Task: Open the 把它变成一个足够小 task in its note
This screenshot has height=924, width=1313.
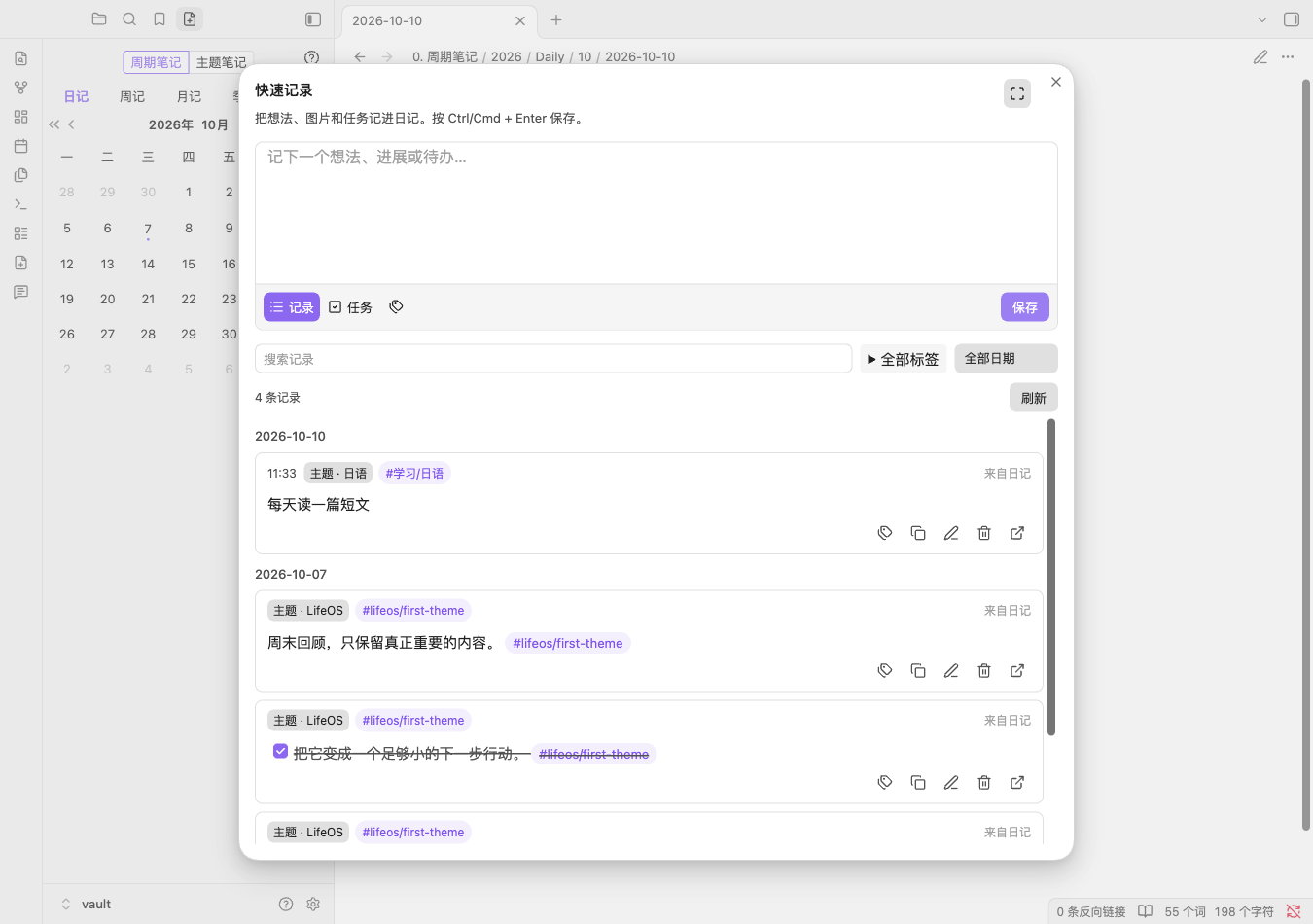Action: [x=1017, y=782]
